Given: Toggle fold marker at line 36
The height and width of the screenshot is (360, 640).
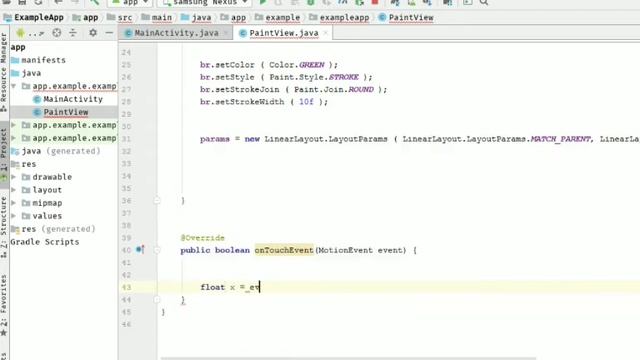Looking at the screenshot, I should (x=157, y=200).
